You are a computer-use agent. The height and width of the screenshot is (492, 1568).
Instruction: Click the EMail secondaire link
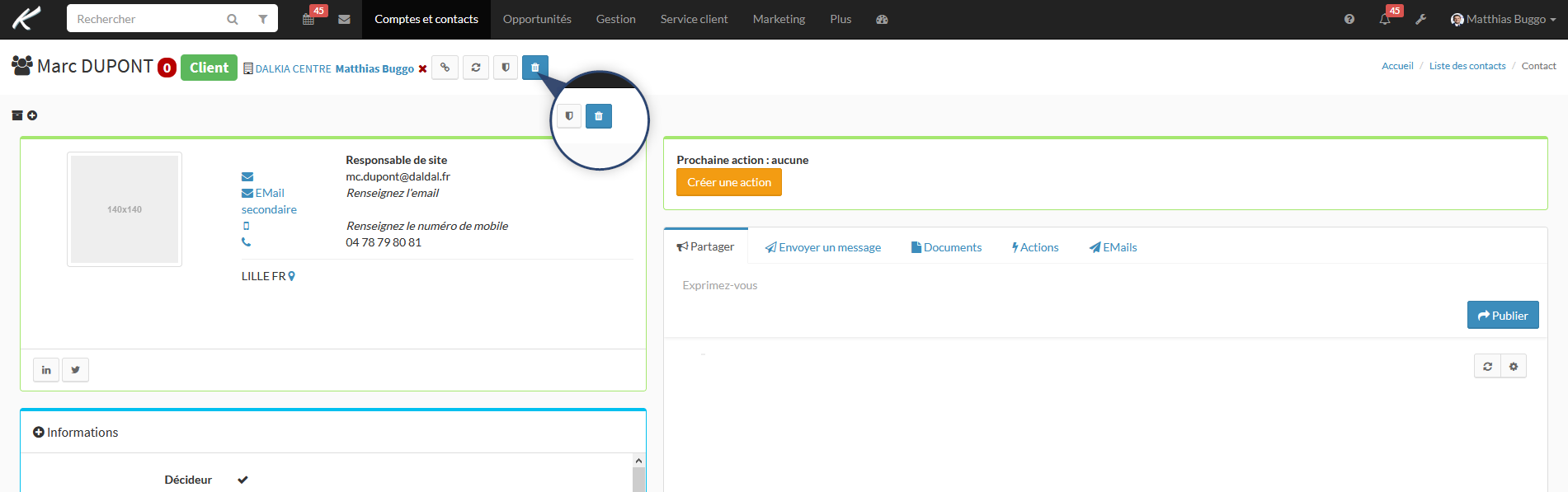[269, 201]
